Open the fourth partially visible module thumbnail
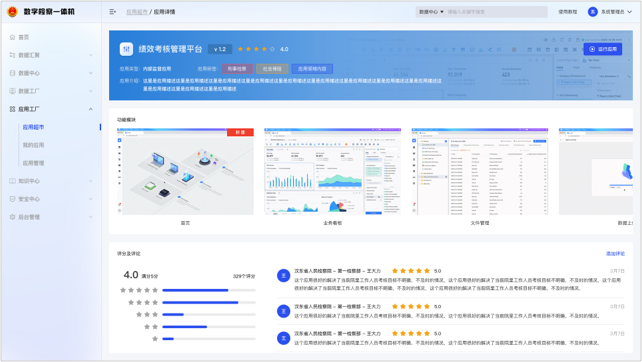The image size is (642, 362). pos(596,172)
